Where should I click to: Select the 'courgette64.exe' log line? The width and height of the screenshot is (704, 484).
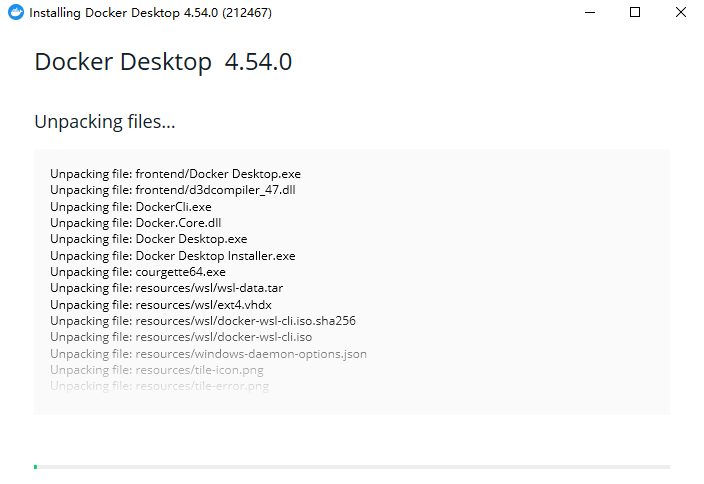coord(138,272)
